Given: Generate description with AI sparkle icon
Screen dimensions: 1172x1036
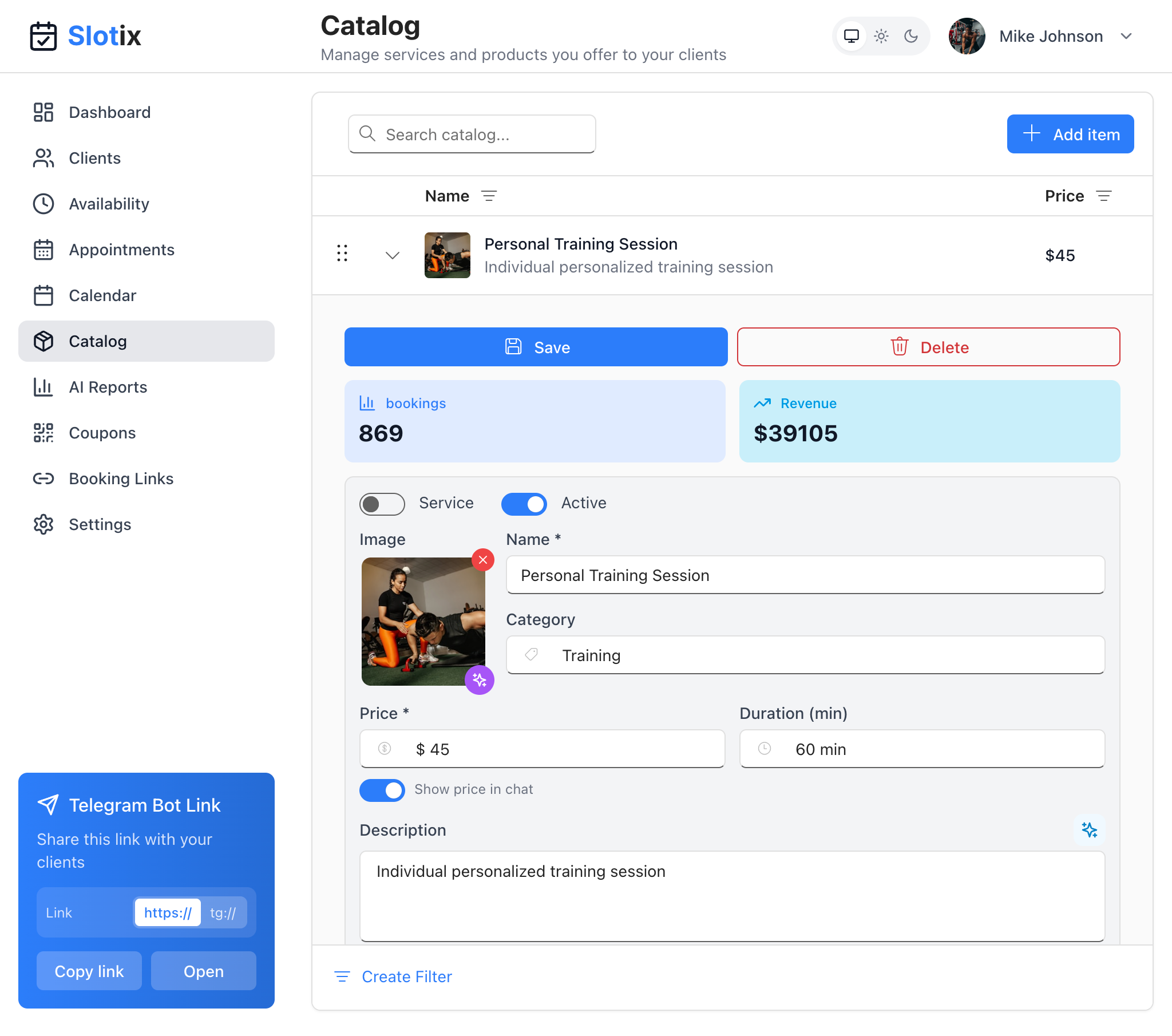Looking at the screenshot, I should (1088, 829).
